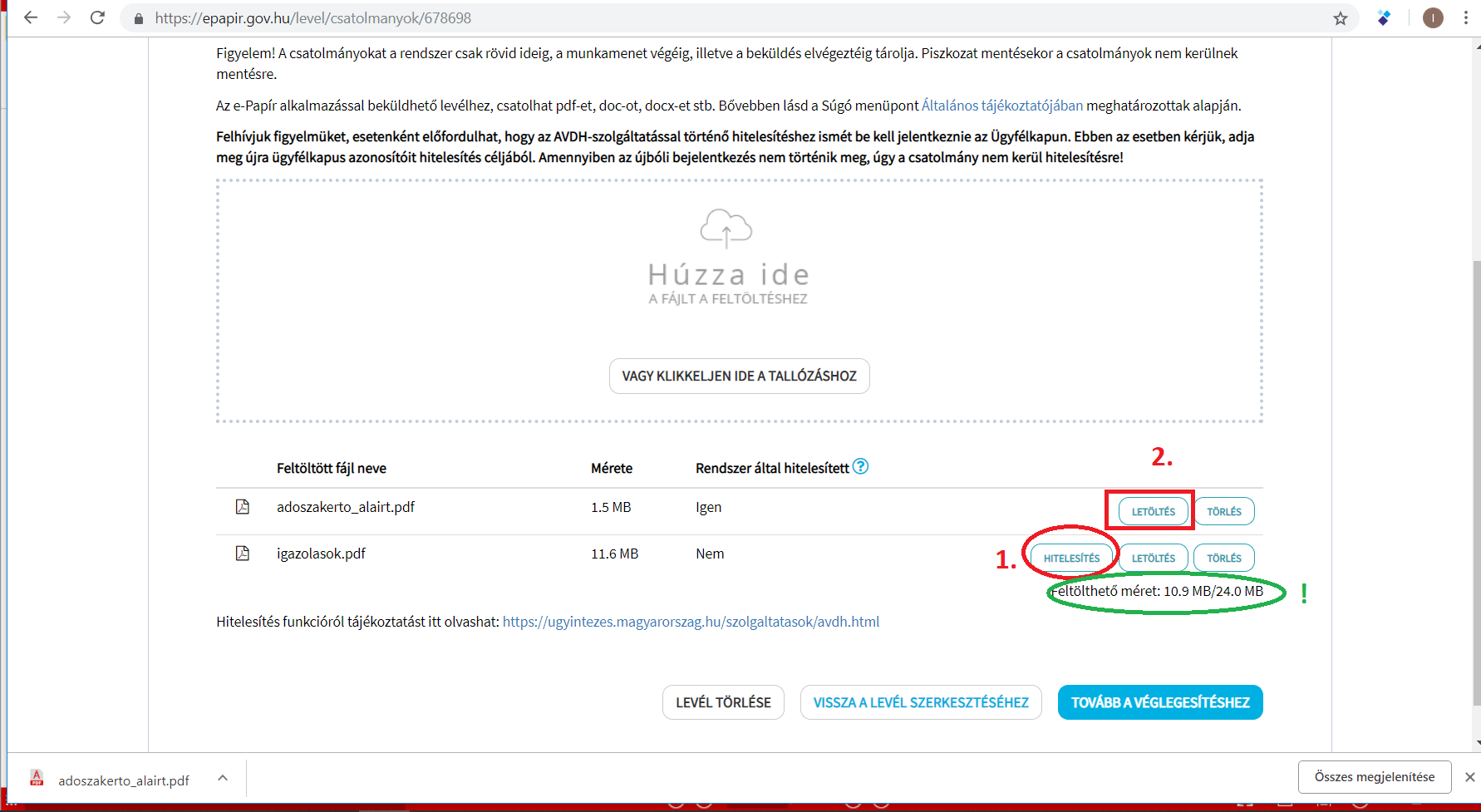
Task: Click PDF icon beside adoszakerto_alairt.pdf row
Action: tap(243, 507)
